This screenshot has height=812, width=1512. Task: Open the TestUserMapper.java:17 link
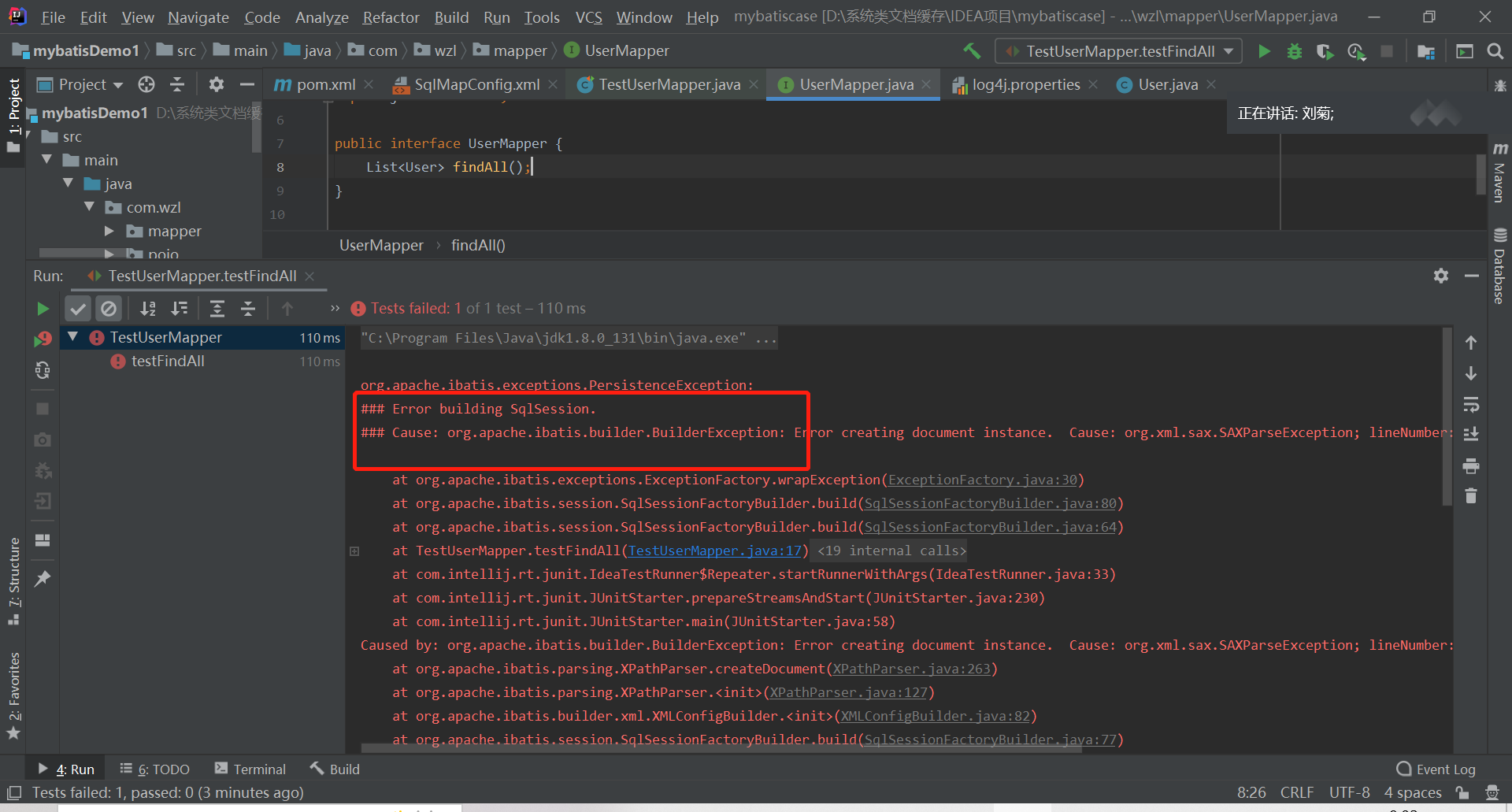coord(714,551)
